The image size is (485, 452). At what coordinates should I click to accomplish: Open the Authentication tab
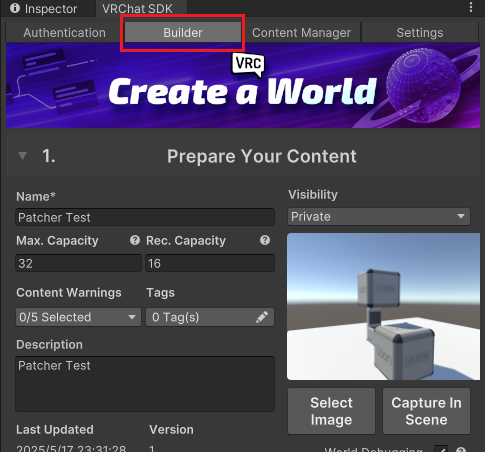tap(64, 33)
